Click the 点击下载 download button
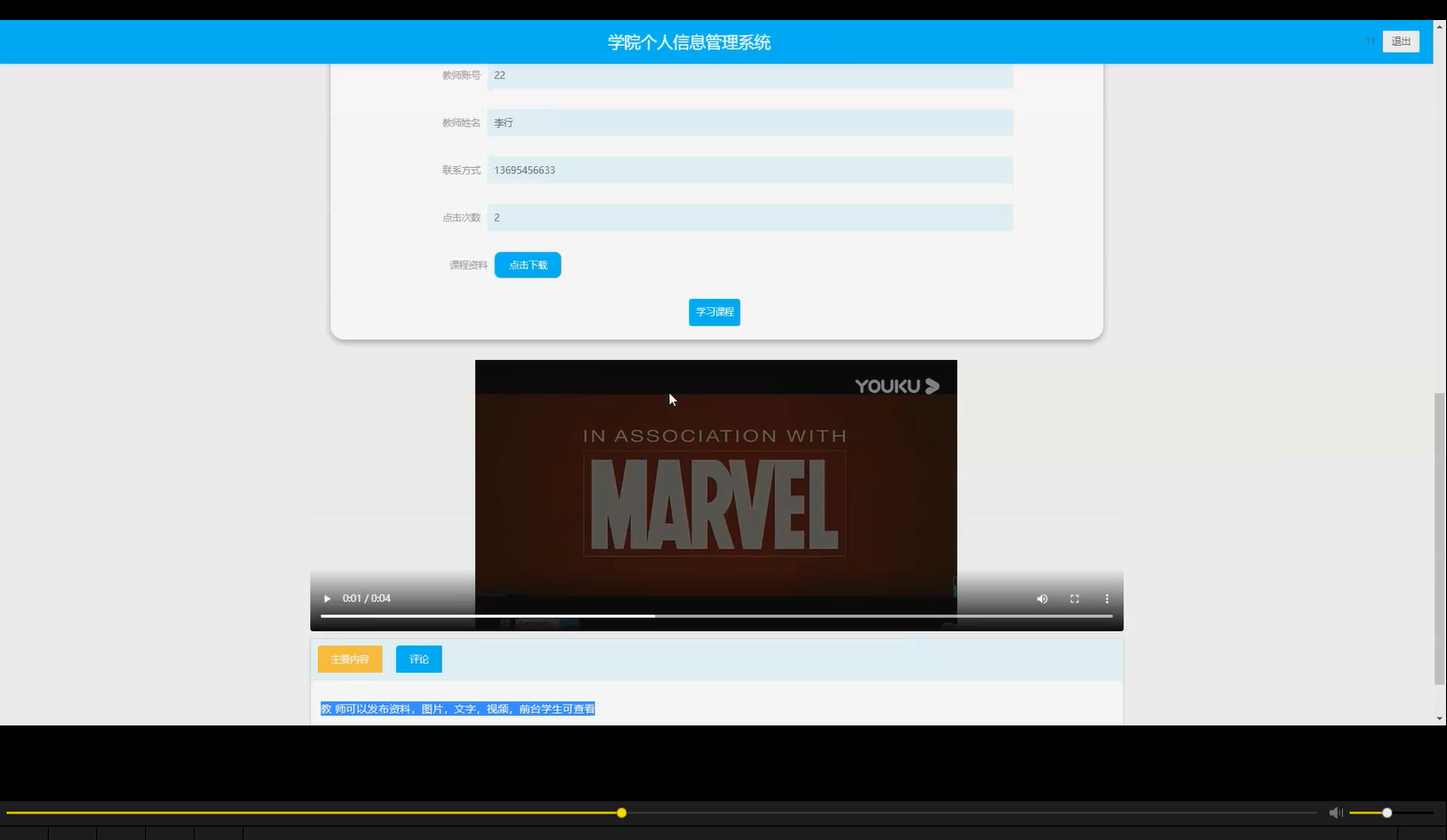This screenshot has height=840, width=1447. pyautogui.click(x=528, y=265)
